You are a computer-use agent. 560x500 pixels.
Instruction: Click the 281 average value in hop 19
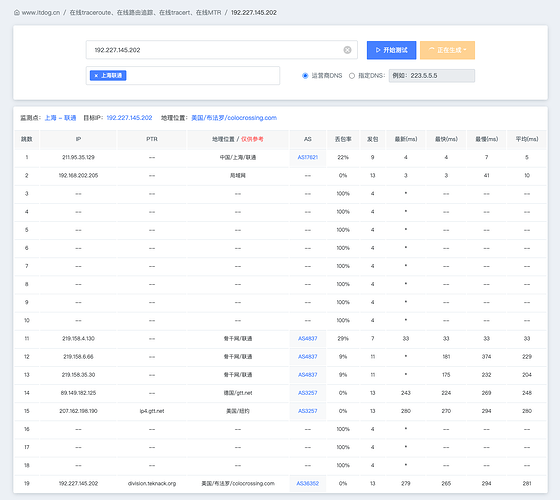click(527, 484)
